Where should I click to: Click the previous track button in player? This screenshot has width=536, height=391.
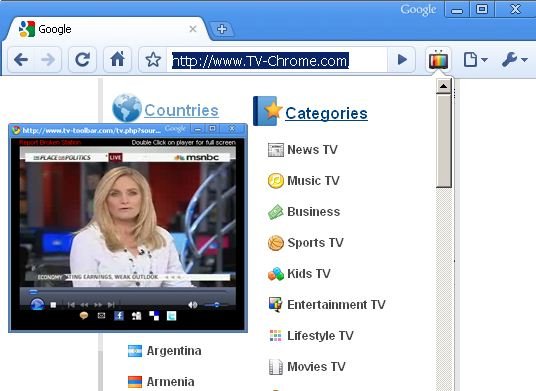click(71, 305)
